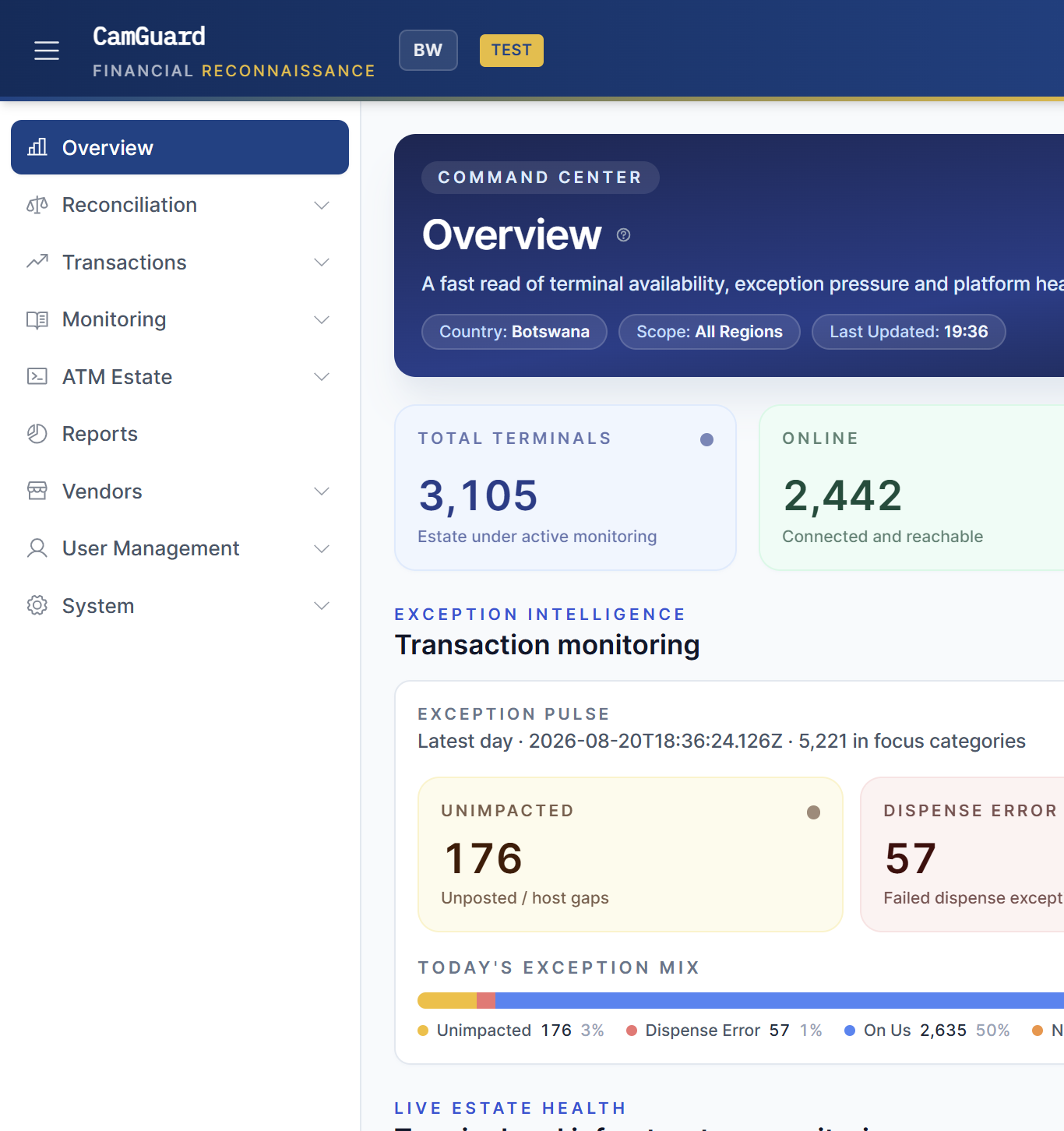Click the blue On Us bar segment
1064x1131 pixels.
(x=780, y=1001)
